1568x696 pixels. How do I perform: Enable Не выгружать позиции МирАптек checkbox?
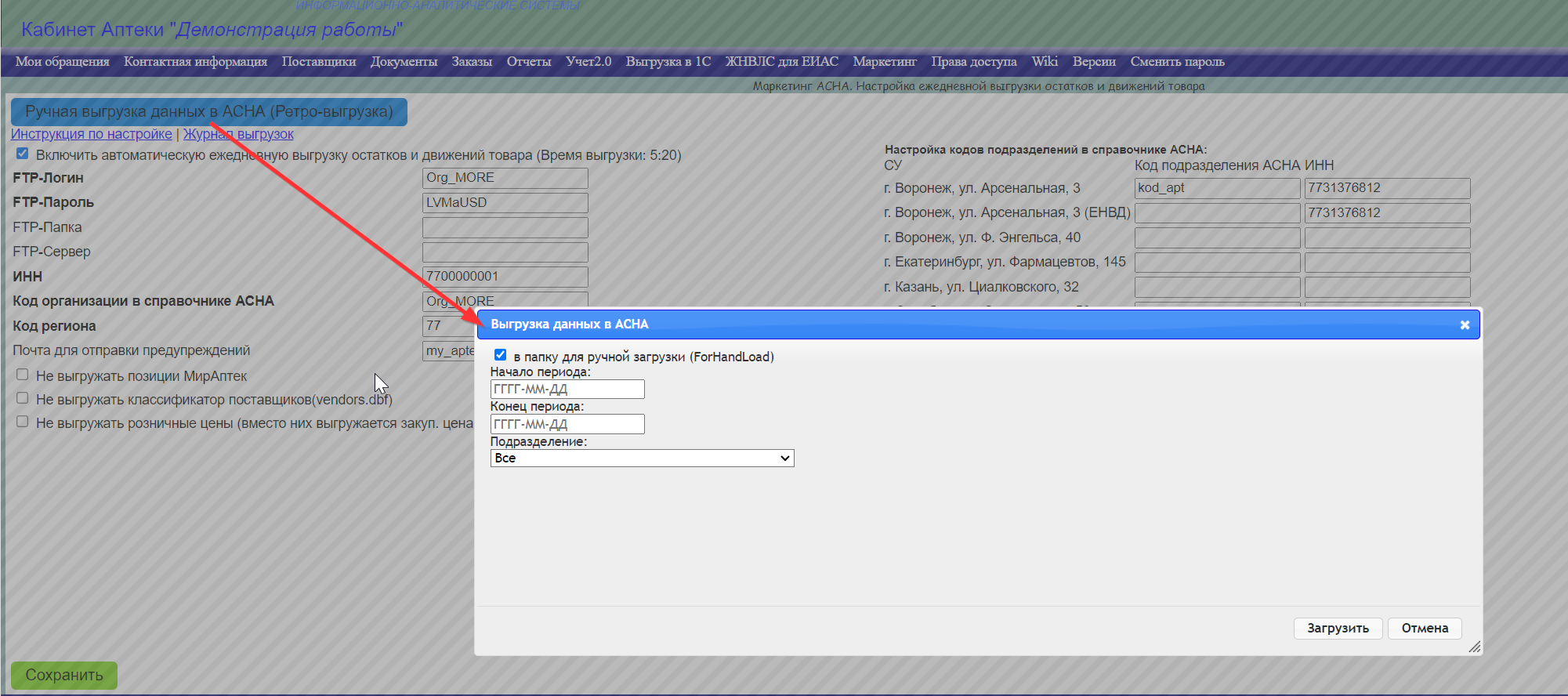[x=23, y=375]
